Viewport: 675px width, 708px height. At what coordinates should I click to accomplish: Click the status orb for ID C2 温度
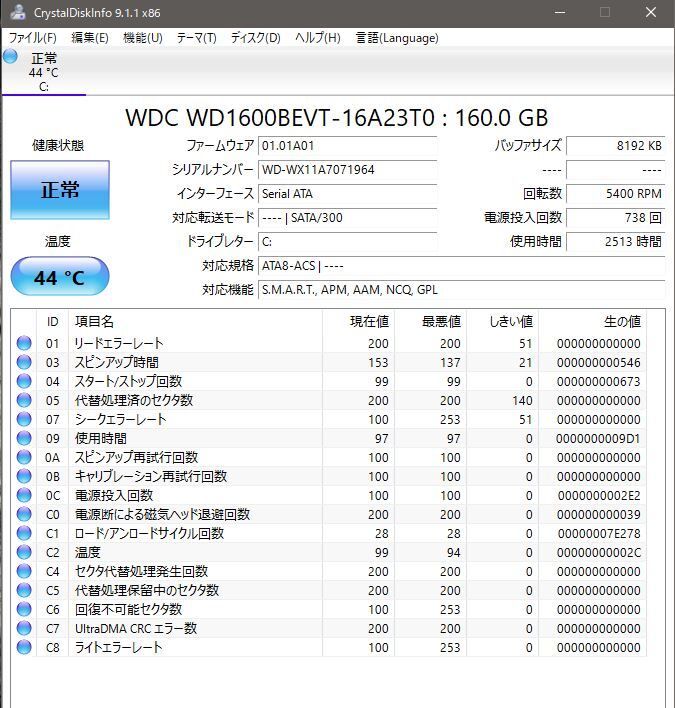[x=24, y=552]
